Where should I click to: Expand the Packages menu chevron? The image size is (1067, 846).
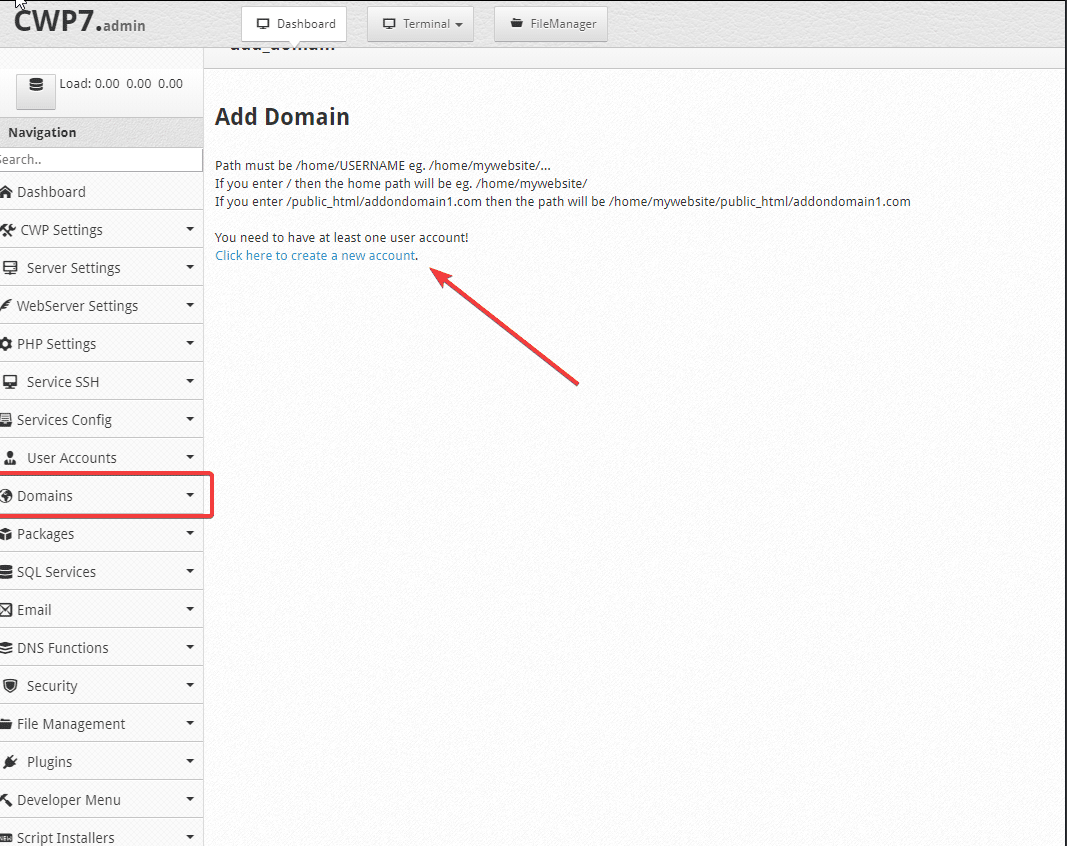coord(189,533)
